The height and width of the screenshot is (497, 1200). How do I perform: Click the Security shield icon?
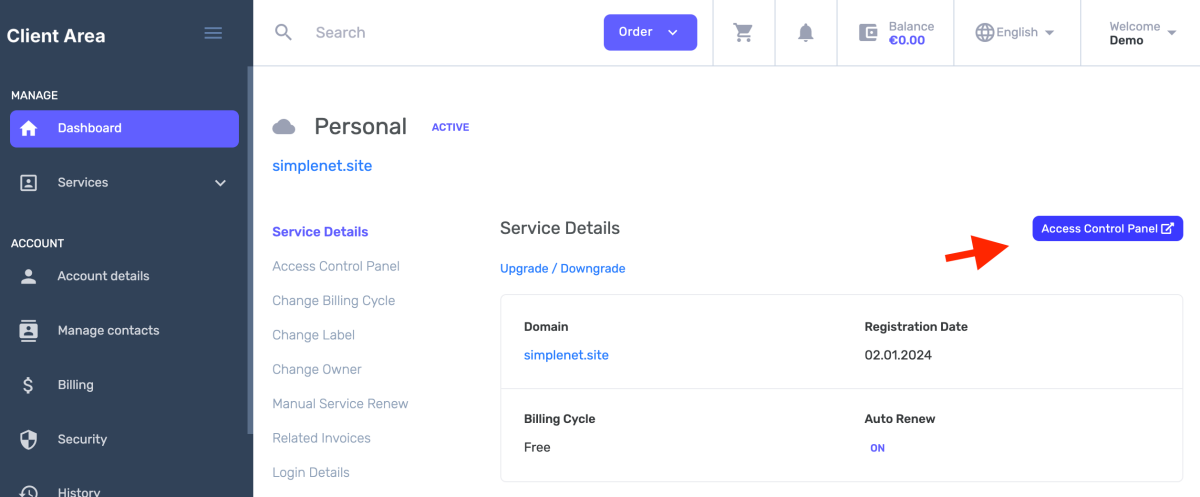[28, 439]
